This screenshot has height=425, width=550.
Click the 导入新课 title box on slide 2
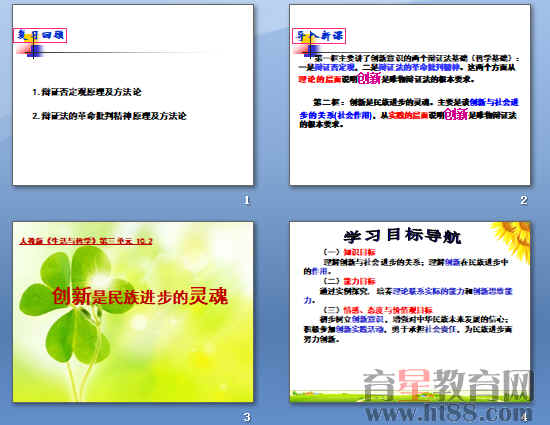click(319, 36)
